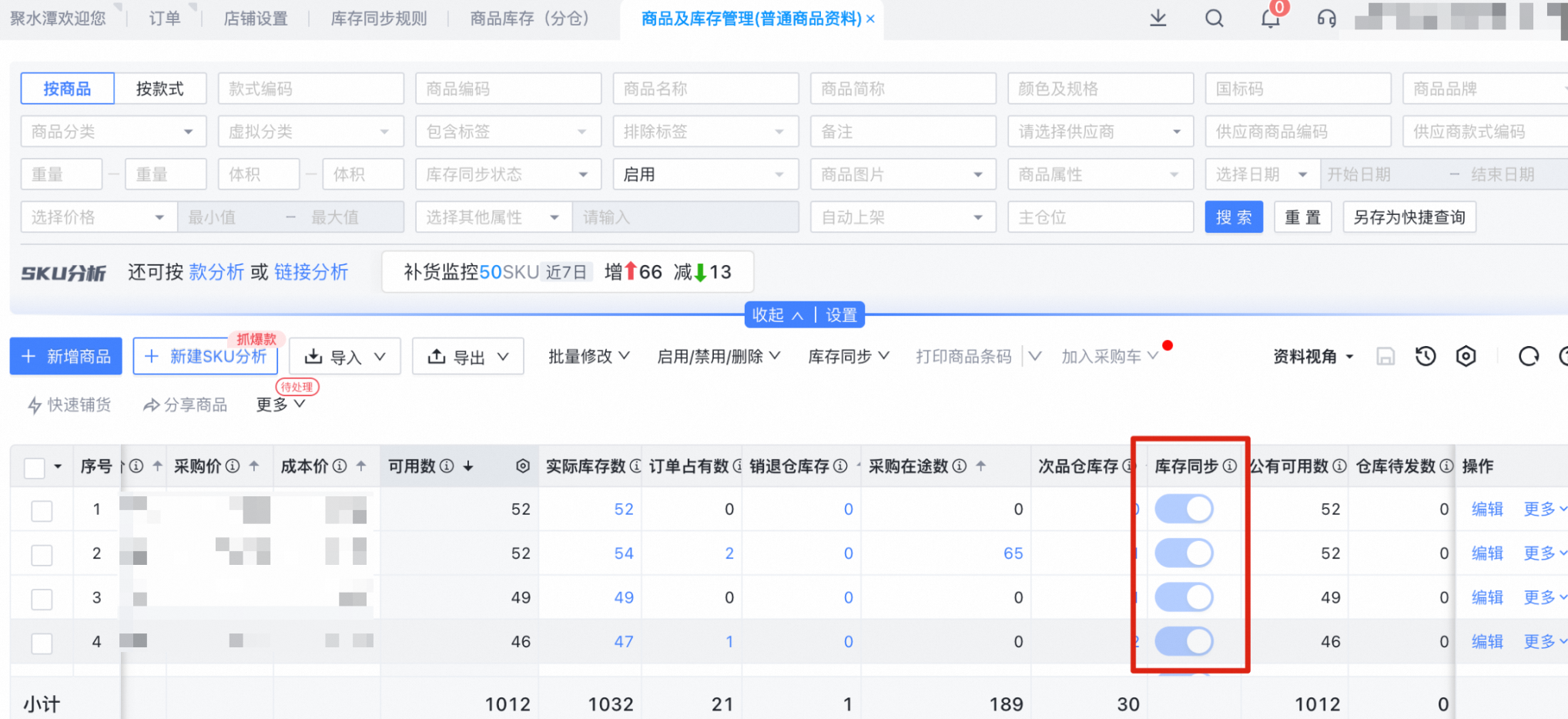Check the checkbox for row 2
The width and height of the screenshot is (1568, 719).
point(42,554)
